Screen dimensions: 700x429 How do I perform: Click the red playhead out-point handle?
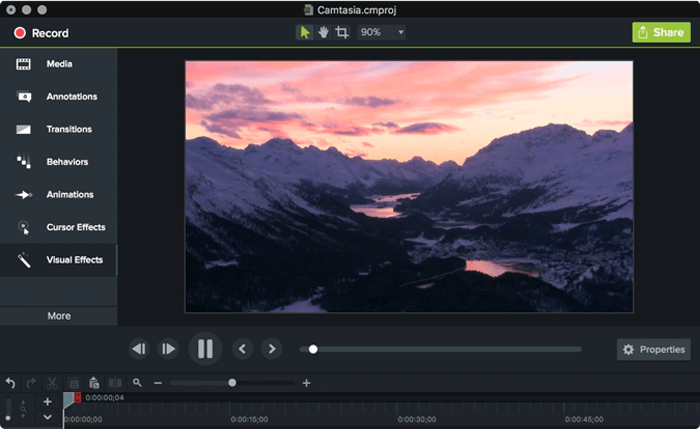click(x=78, y=397)
